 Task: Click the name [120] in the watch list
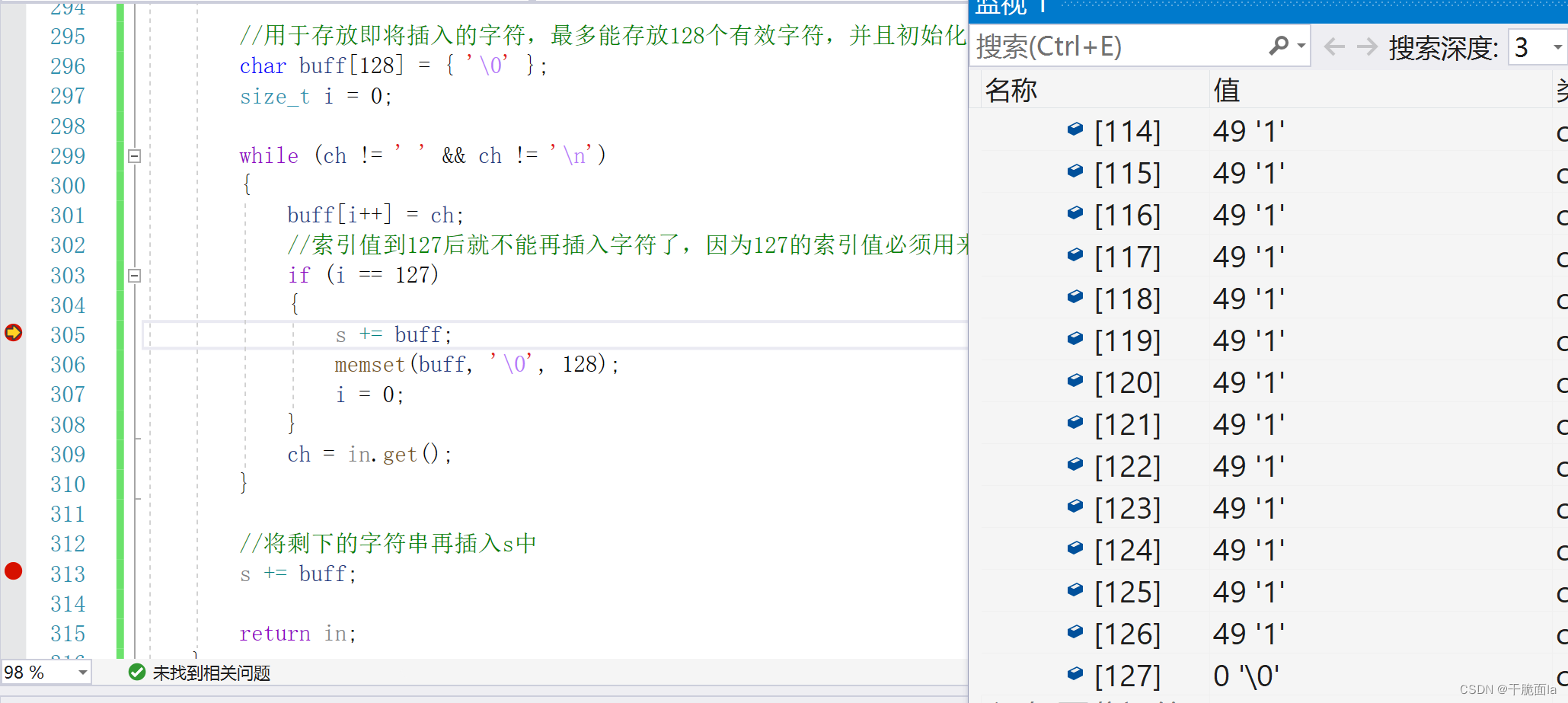(x=1128, y=382)
